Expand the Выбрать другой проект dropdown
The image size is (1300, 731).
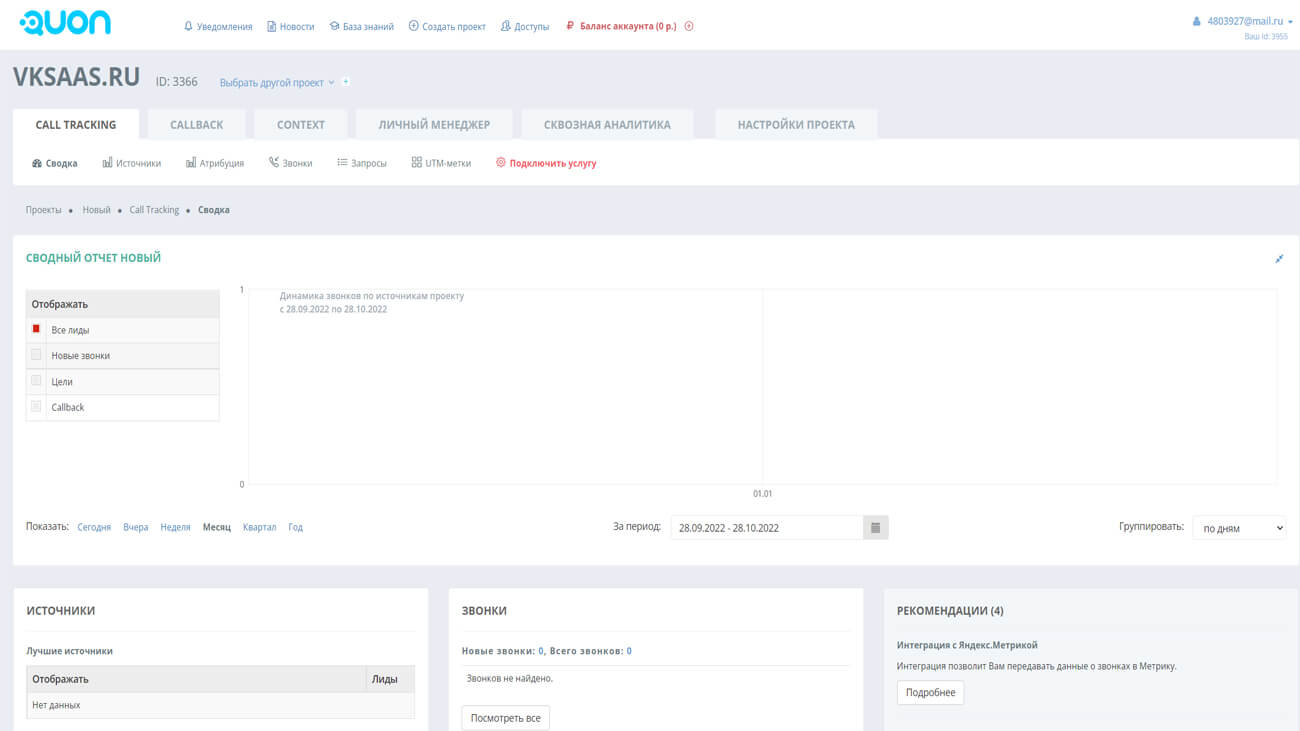[x=277, y=83]
